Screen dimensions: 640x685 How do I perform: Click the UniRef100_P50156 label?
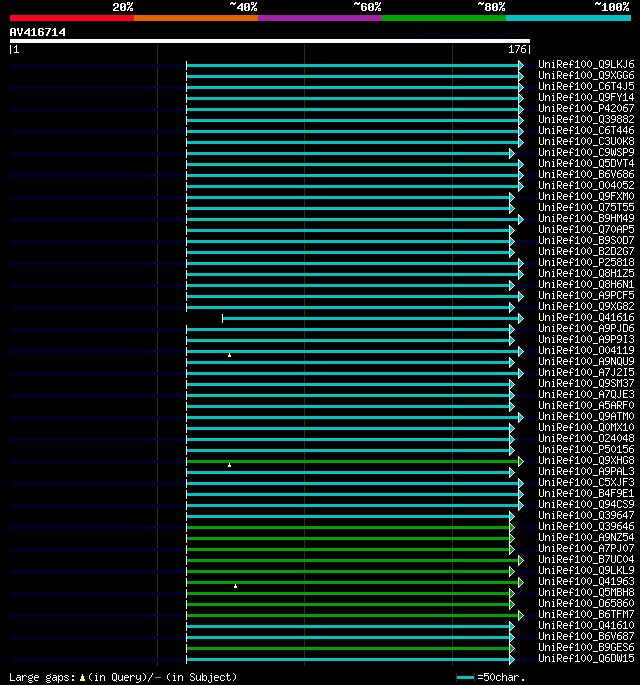(586, 450)
